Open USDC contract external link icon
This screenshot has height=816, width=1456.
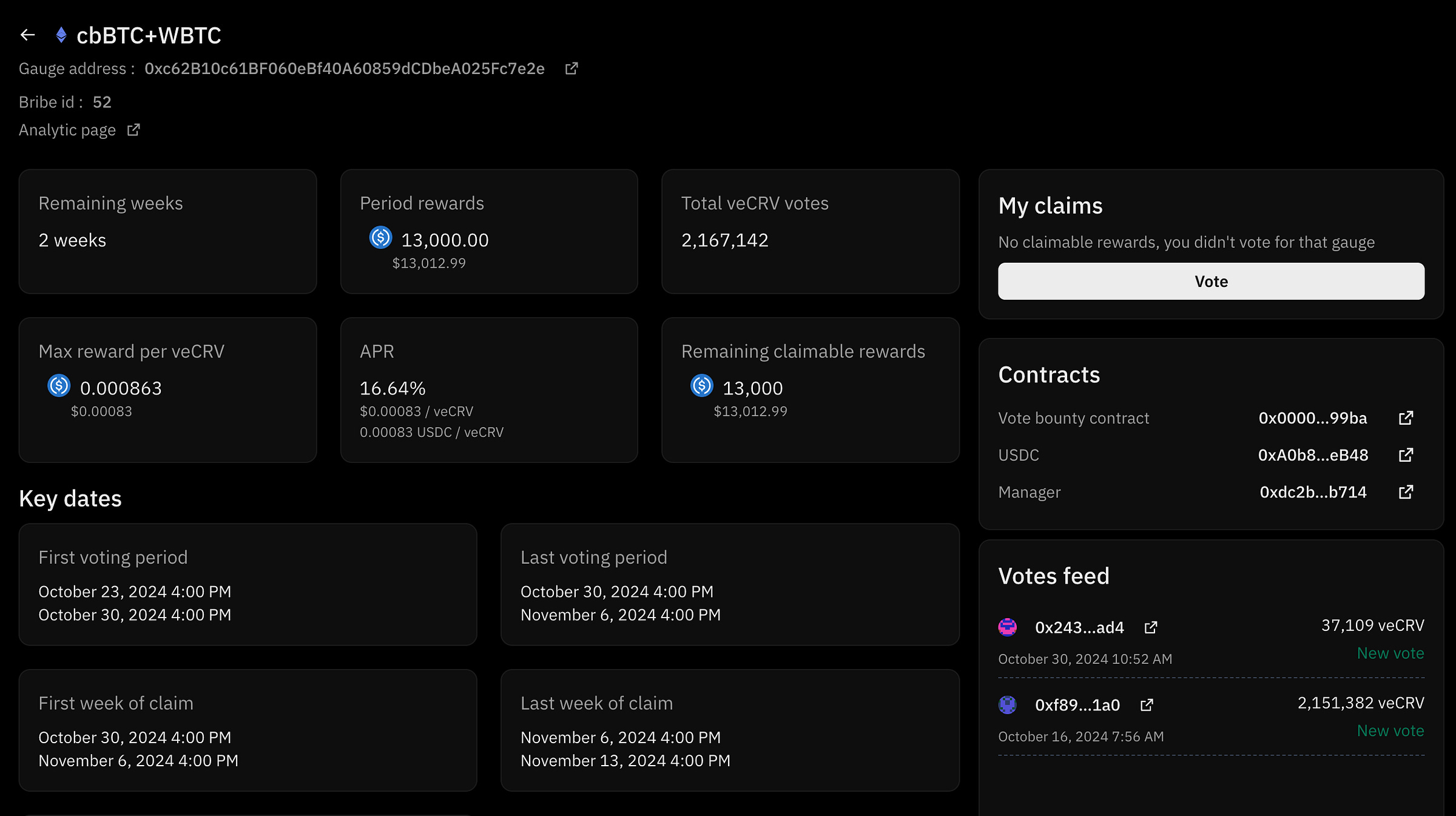tap(1406, 455)
